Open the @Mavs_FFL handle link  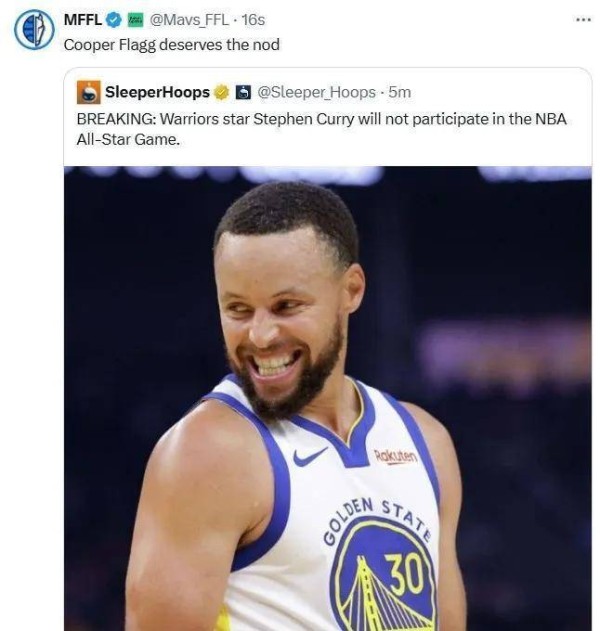187,20
